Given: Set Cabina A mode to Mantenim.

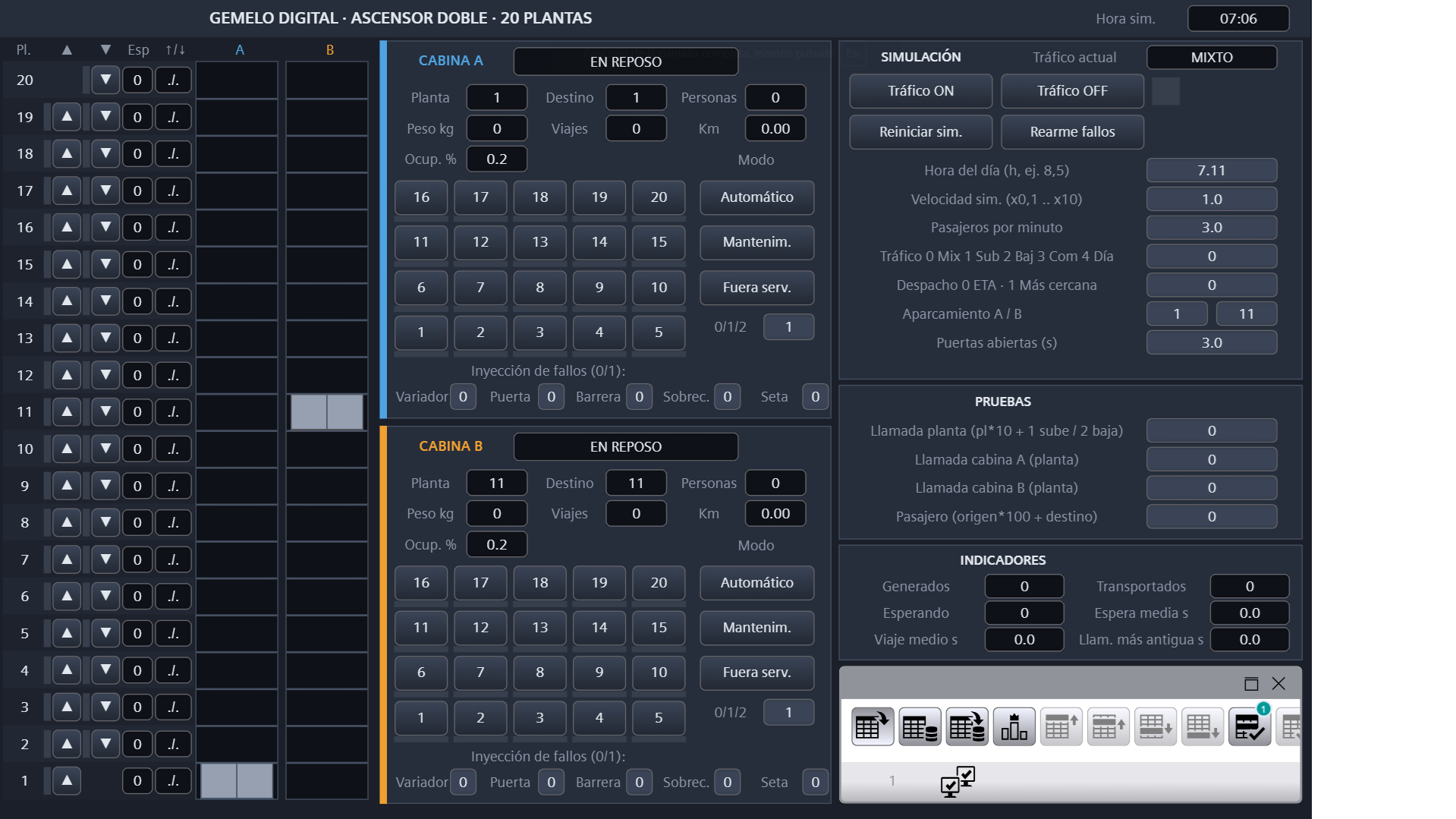Looking at the screenshot, I should pos(756,242).
